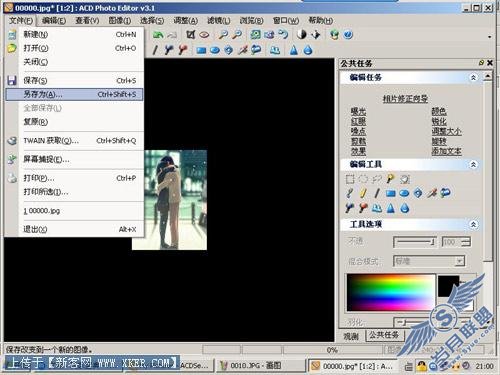
Task: Select the magic wand in Edit Tools panel
Action: pos(390,179)
